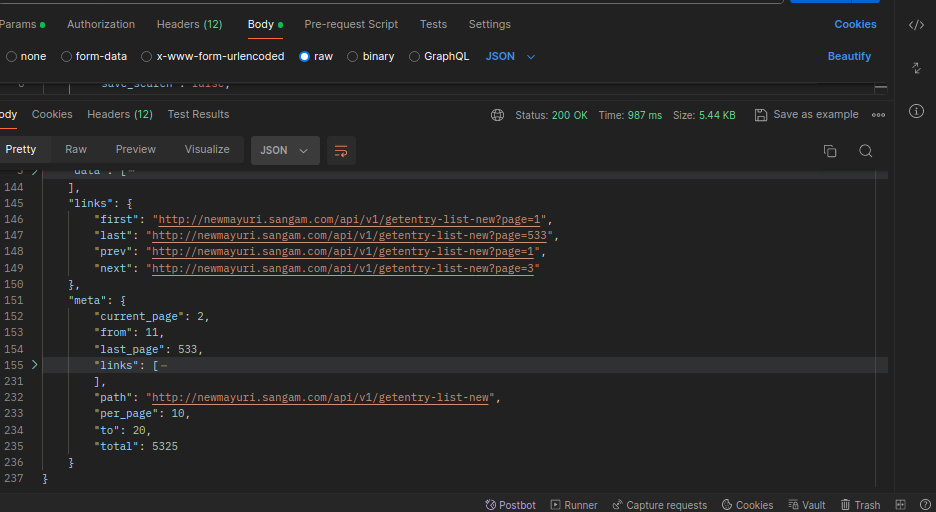This screenshot has height=512, width=936.
Task: Open the Pre-request Script tab
Action: pos(351,24)
